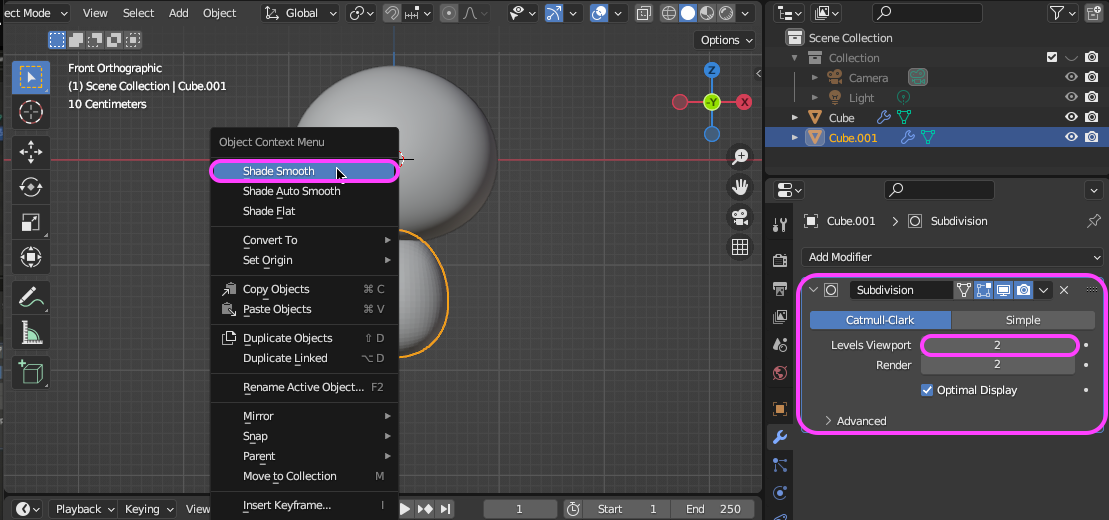Hide the Camera in the viewport
This screenshot has height=520, width=1109.
coord(1071,78)
